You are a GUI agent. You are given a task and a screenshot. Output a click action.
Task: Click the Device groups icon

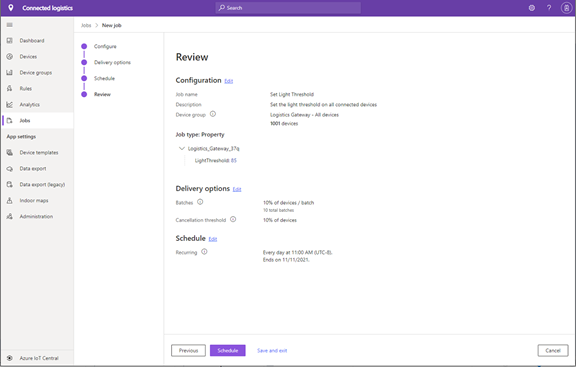tap(10, 72)
